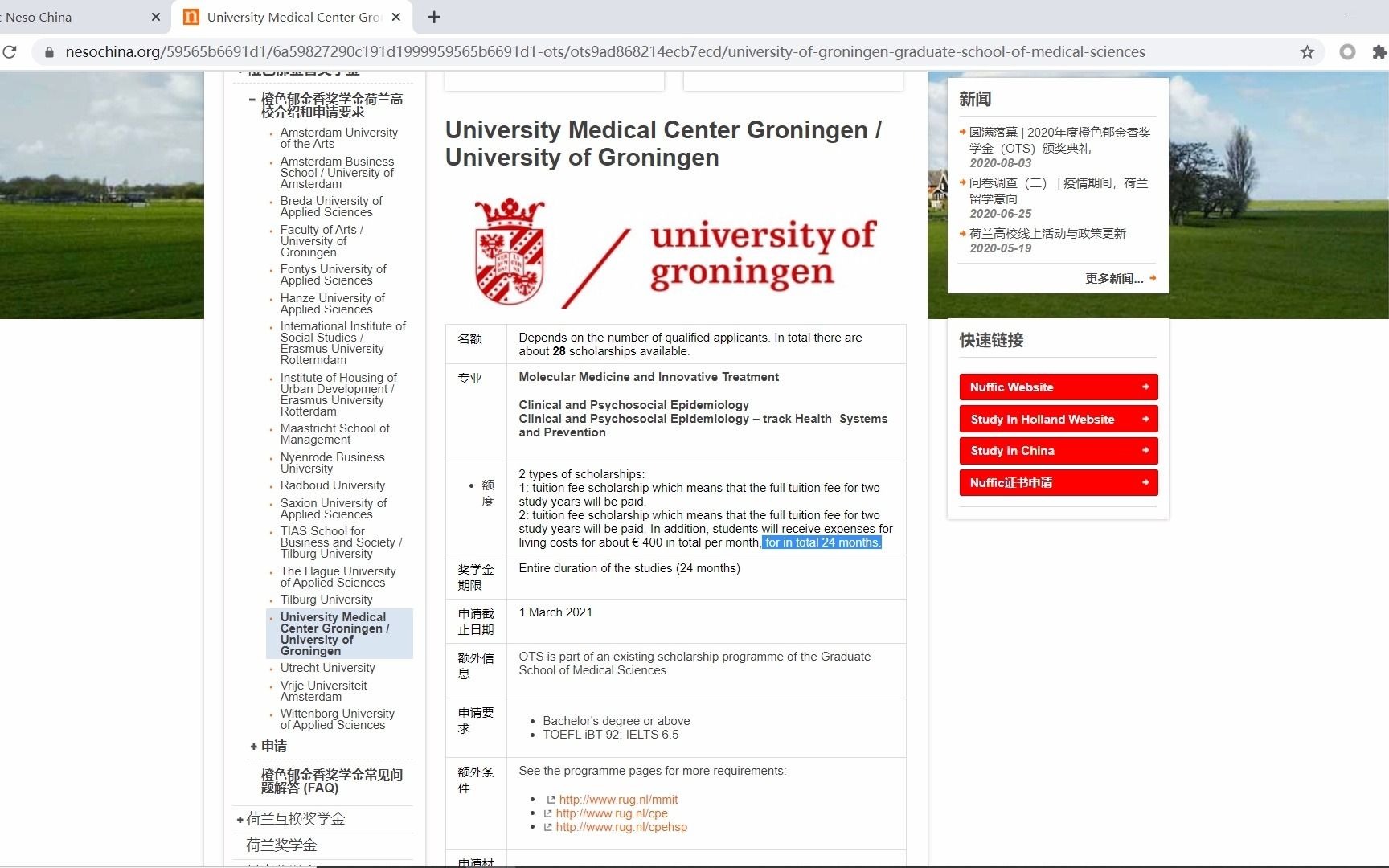Select Saxion University of Applied Sciences
This screenshot has height=868, width=1389.
pyautogui.click(x=333, y=509)
